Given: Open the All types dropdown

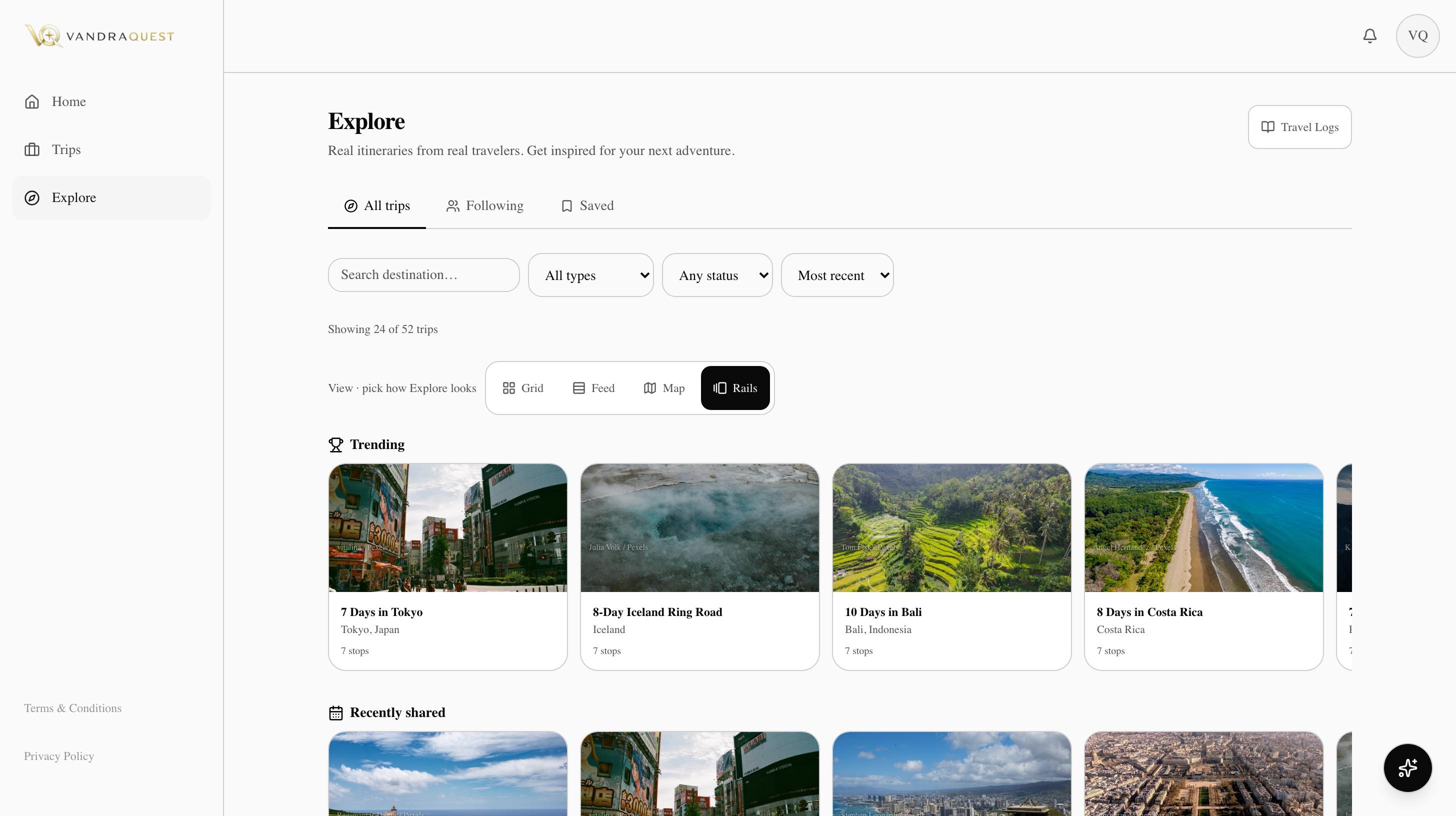Looking at the screenshot, I should 590,275.
